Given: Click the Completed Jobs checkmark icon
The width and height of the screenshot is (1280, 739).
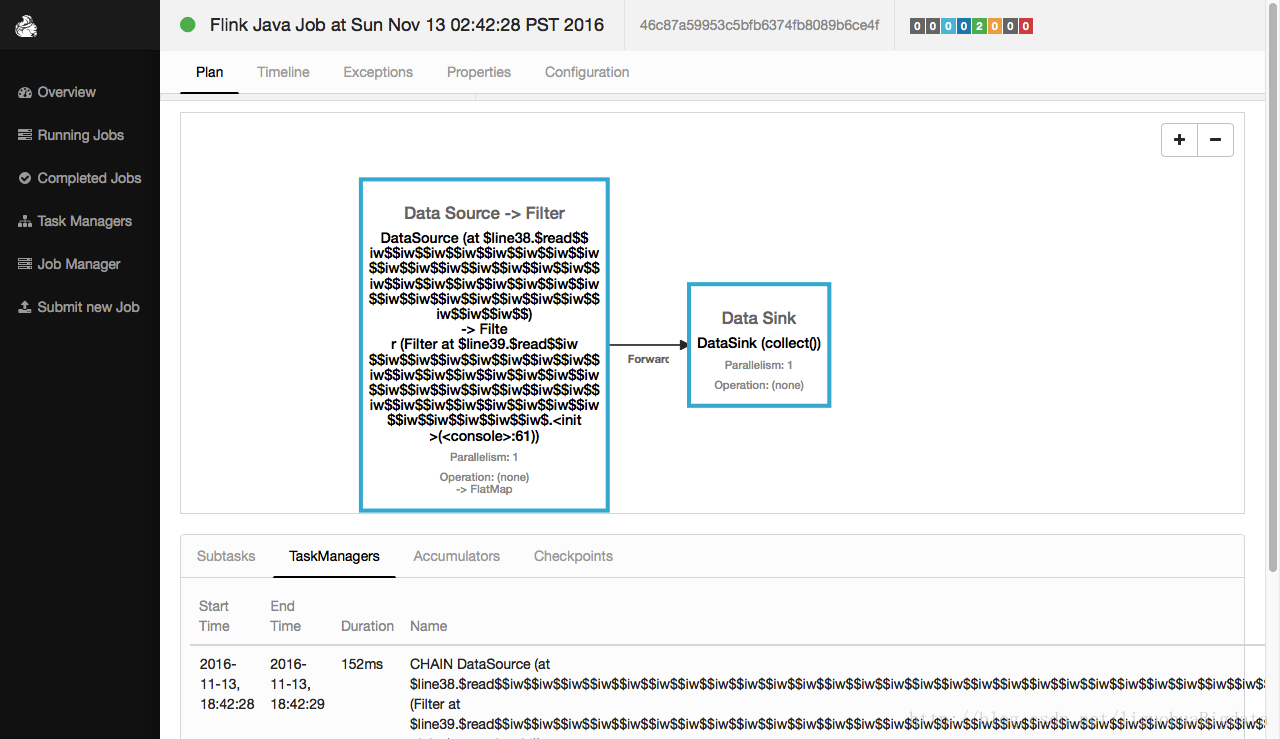Looking at the screenshot, I should [x=25, y=178].
